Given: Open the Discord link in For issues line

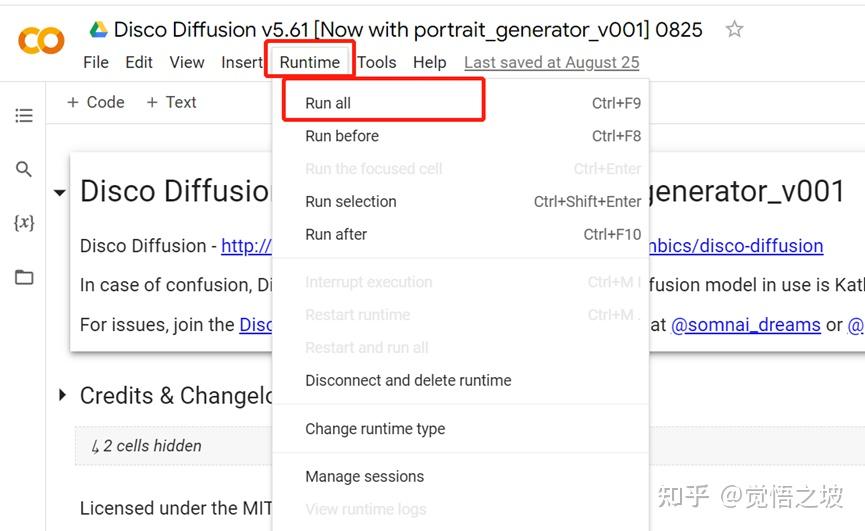Looking at the screenshot, I should coord(255,324).
